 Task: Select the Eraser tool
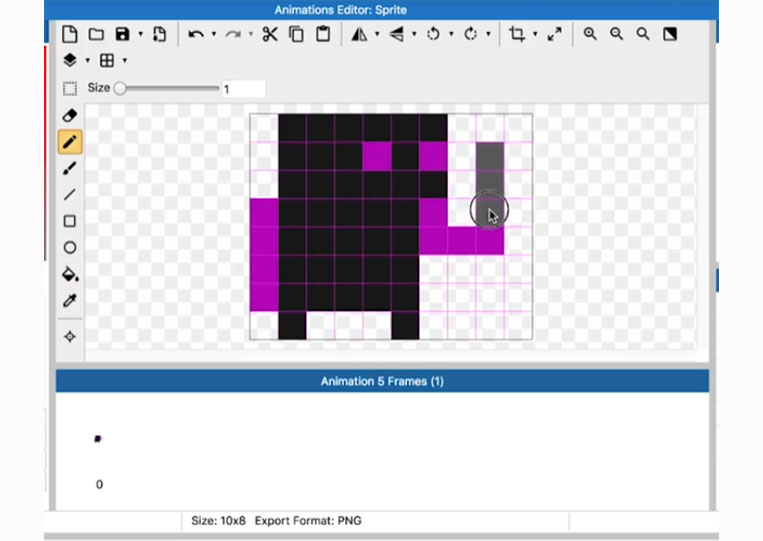70,115
